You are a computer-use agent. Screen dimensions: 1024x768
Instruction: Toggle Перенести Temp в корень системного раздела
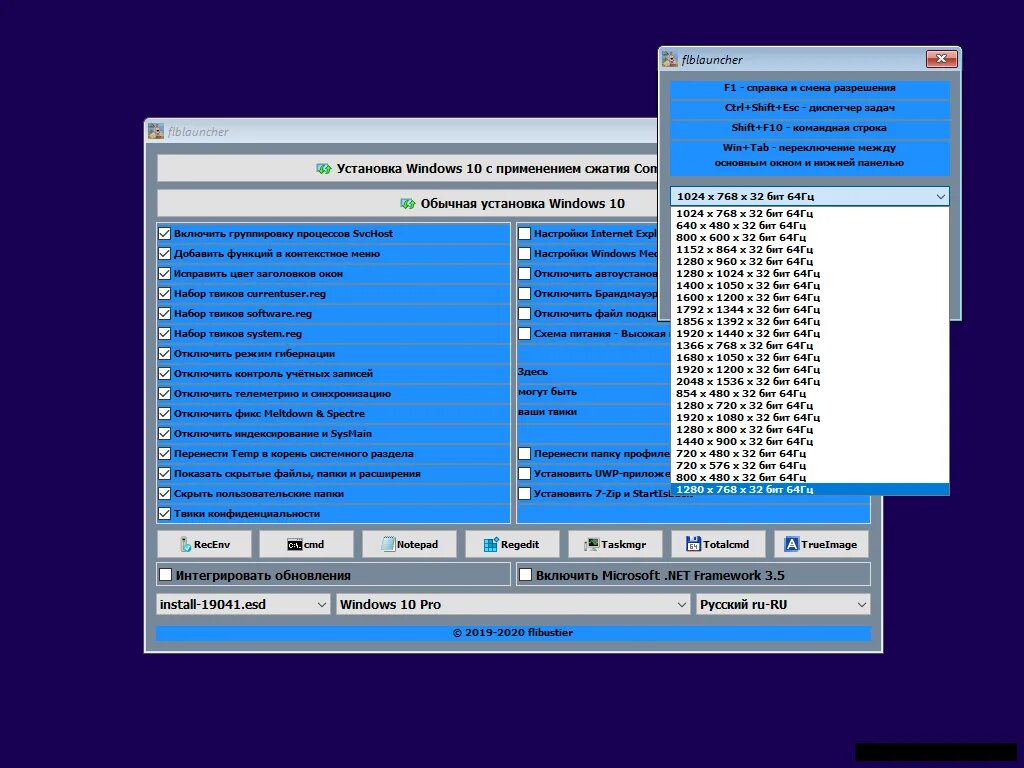pyautogui.click(x=165, y=453)
